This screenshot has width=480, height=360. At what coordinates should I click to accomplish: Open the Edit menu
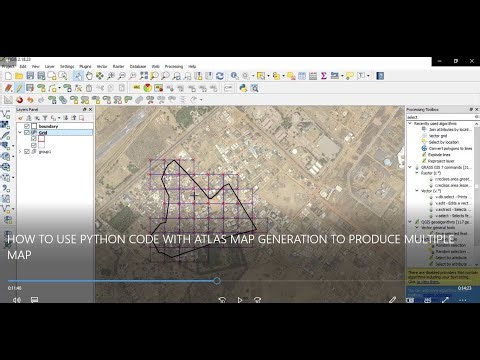(23, 66)
